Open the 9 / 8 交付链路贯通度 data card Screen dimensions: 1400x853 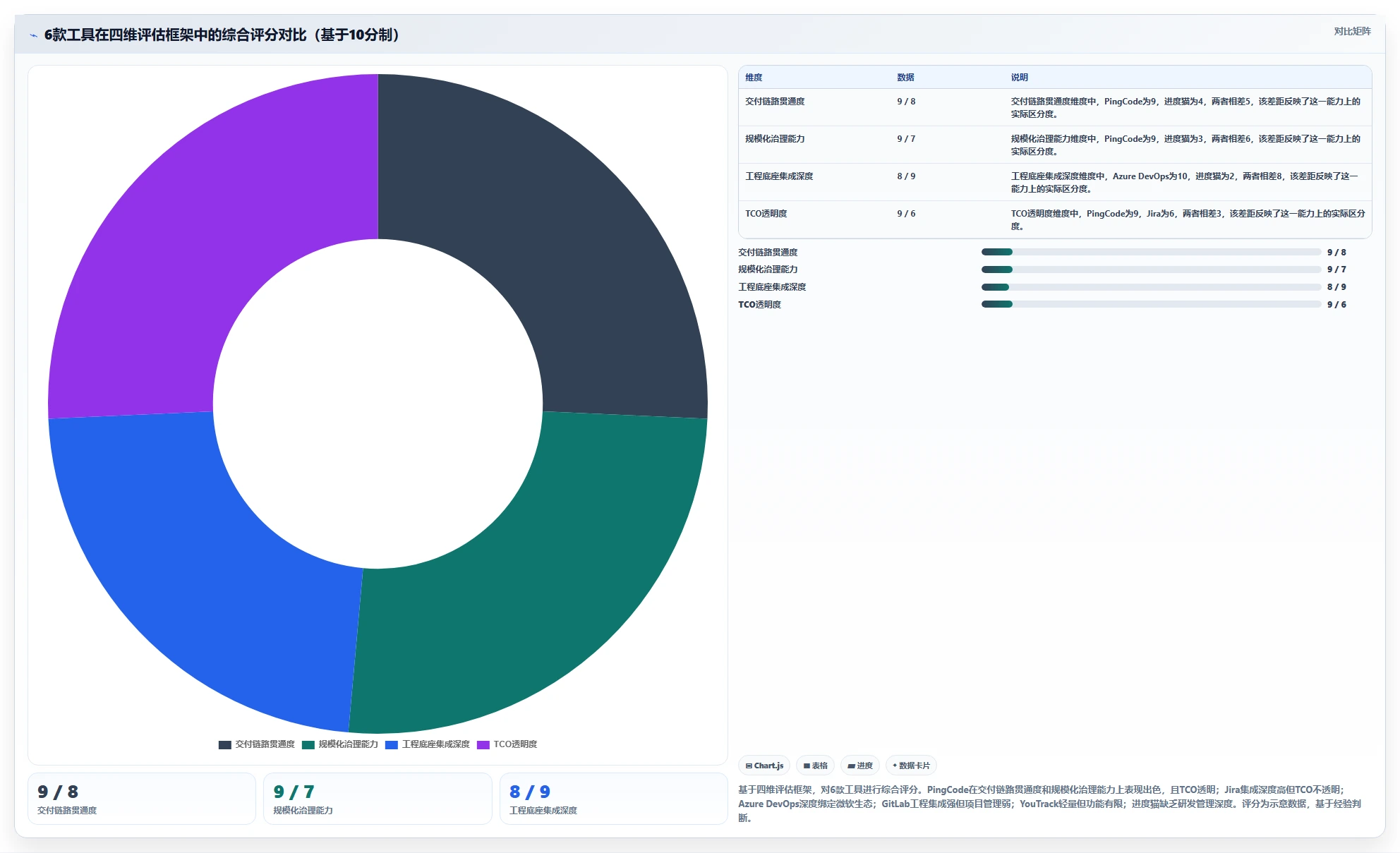142,799
